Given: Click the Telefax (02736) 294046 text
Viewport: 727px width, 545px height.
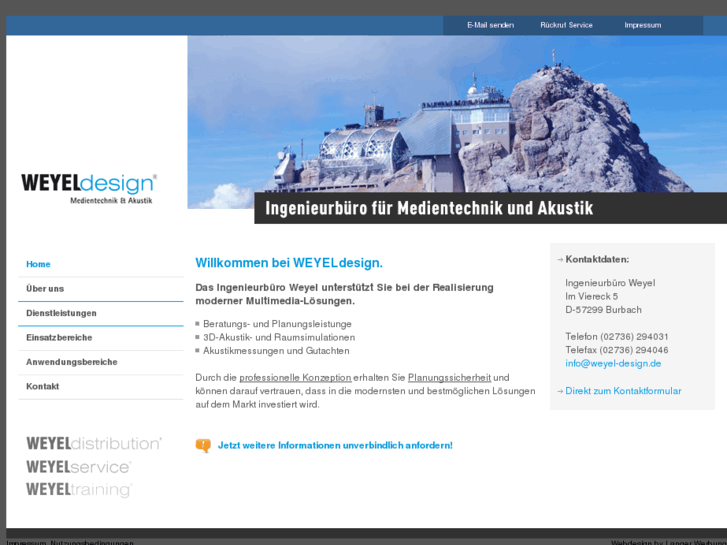Looking at the screenshot, I should pos(617,350).
